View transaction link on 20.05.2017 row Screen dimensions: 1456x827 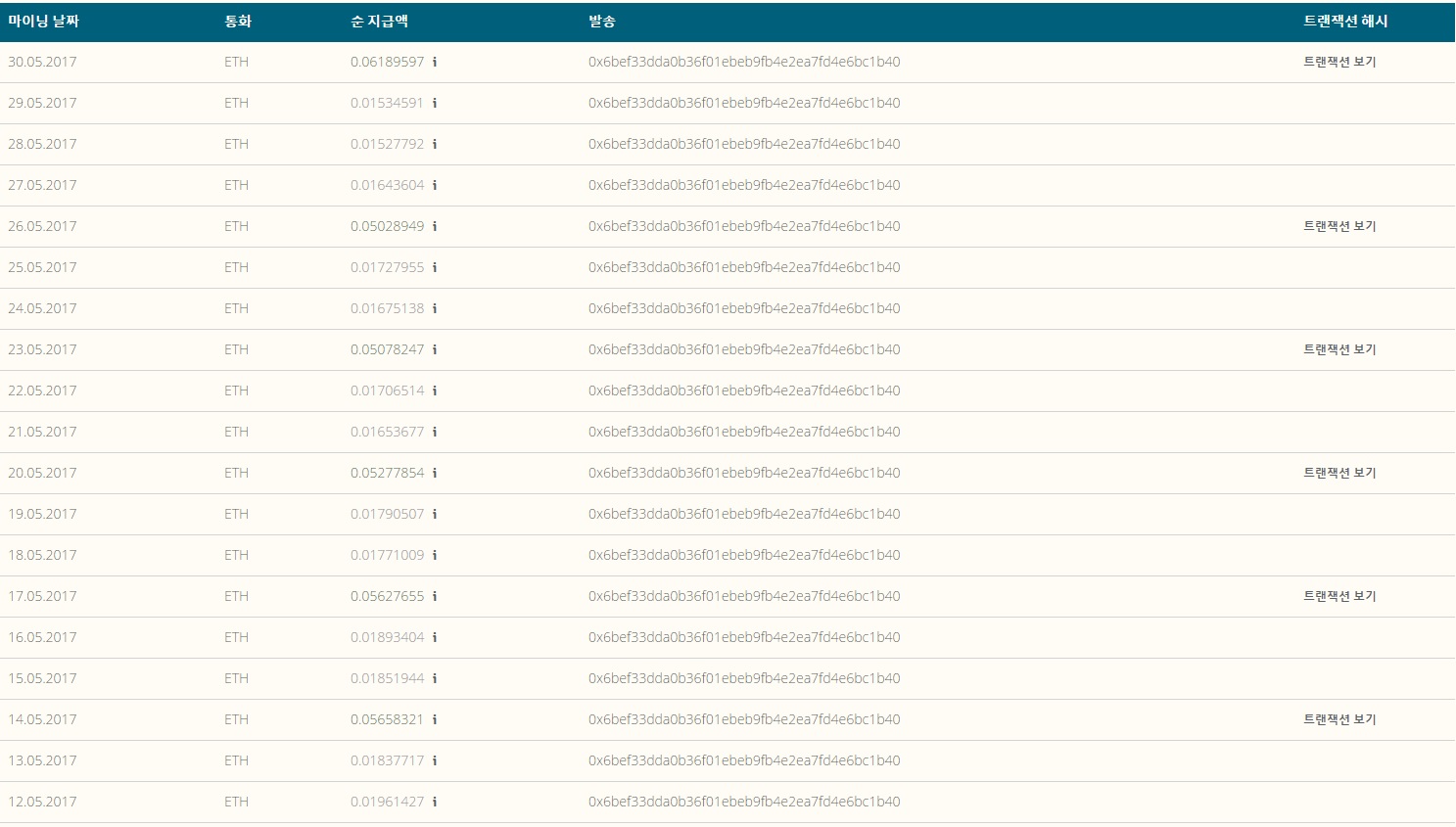click(x=1339, y=473)
